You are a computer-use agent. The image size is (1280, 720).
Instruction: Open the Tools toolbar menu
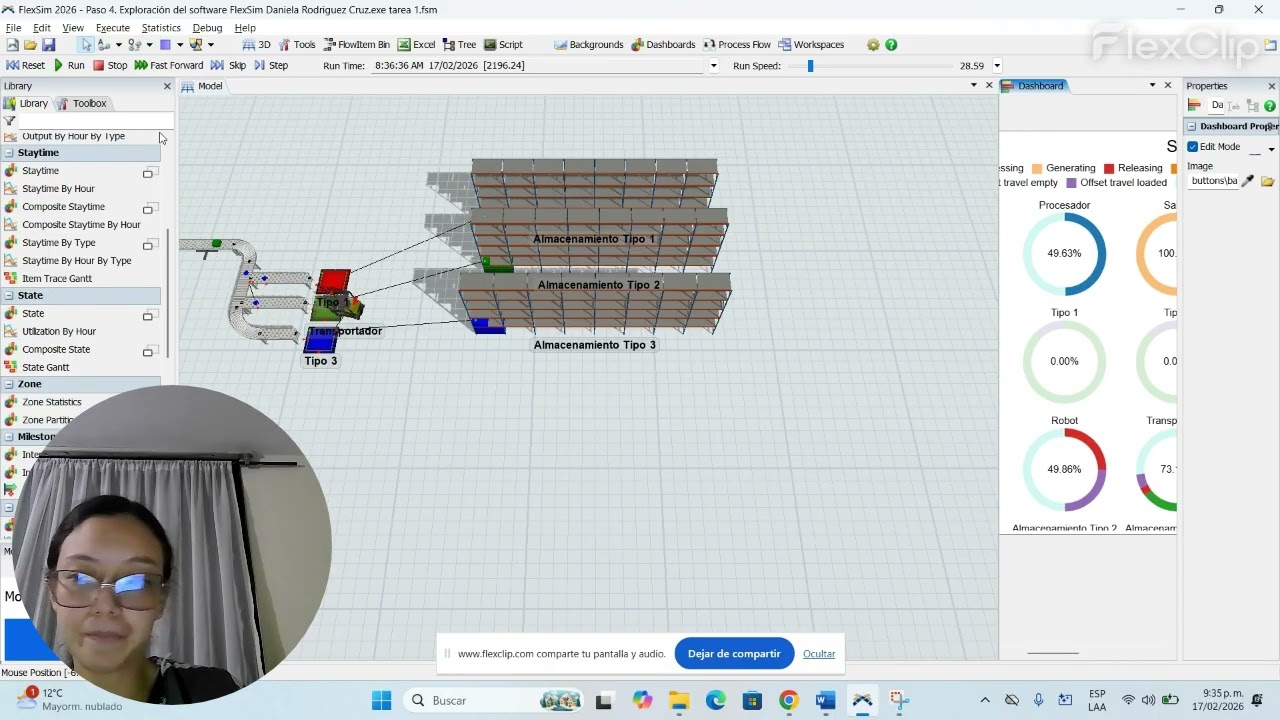coord(297,45)
